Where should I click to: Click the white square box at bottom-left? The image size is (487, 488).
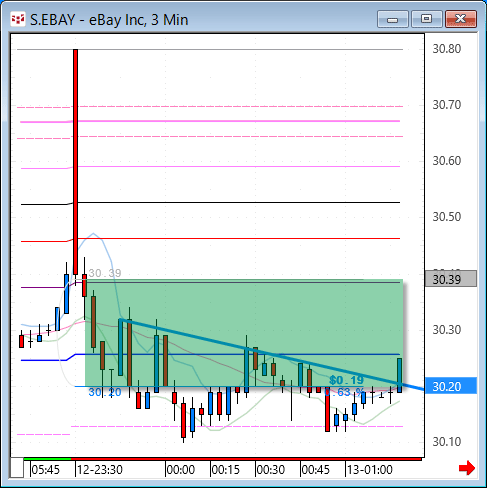point(17,468)
